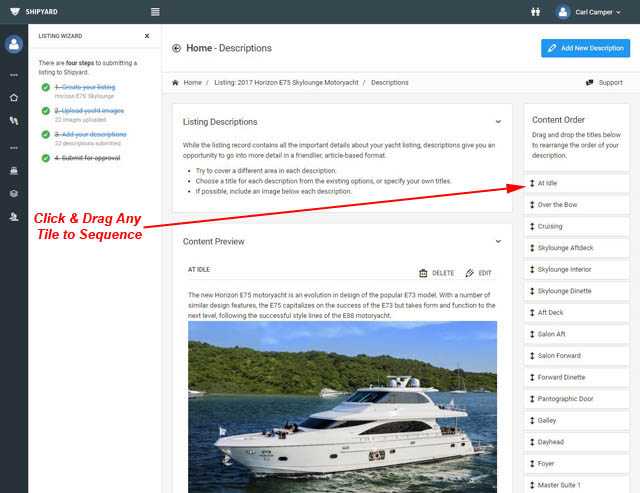The width and height of the screenshot is (640, 493).
Task: Collapse the Listing Descriptions section
Action: (498, 122)
